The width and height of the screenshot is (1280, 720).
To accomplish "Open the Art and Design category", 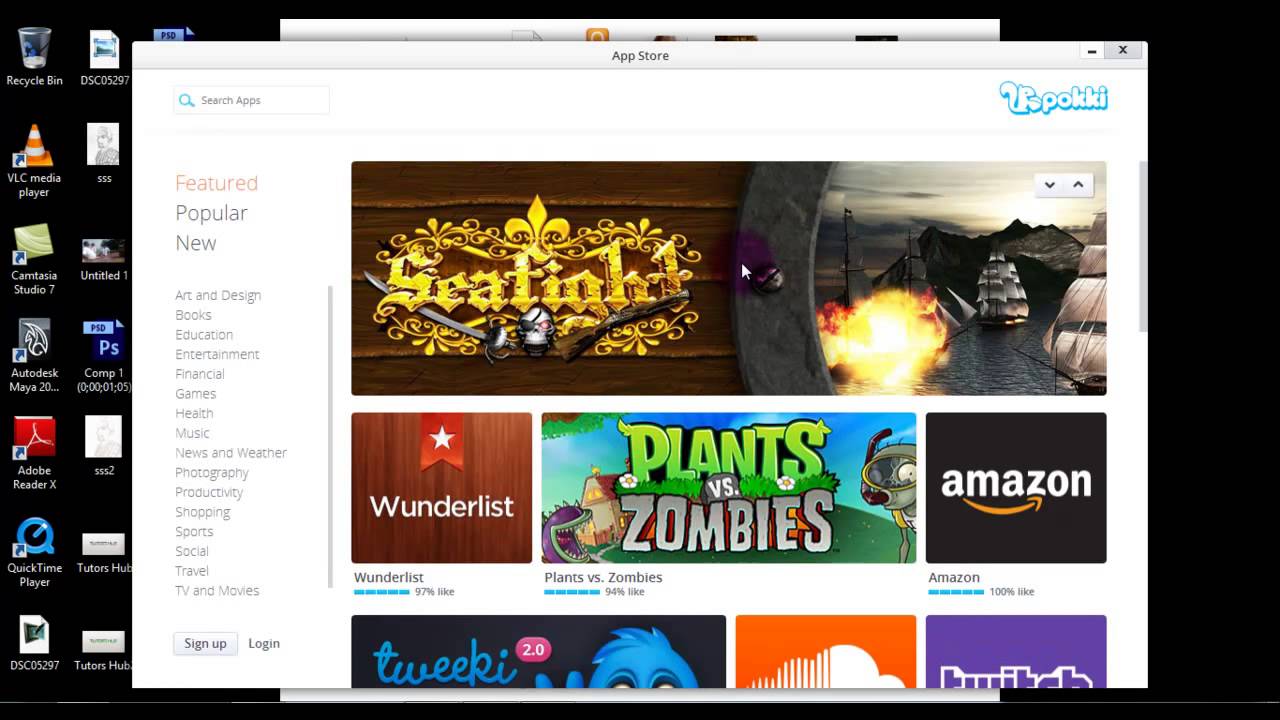I will [x=218, y=295].
